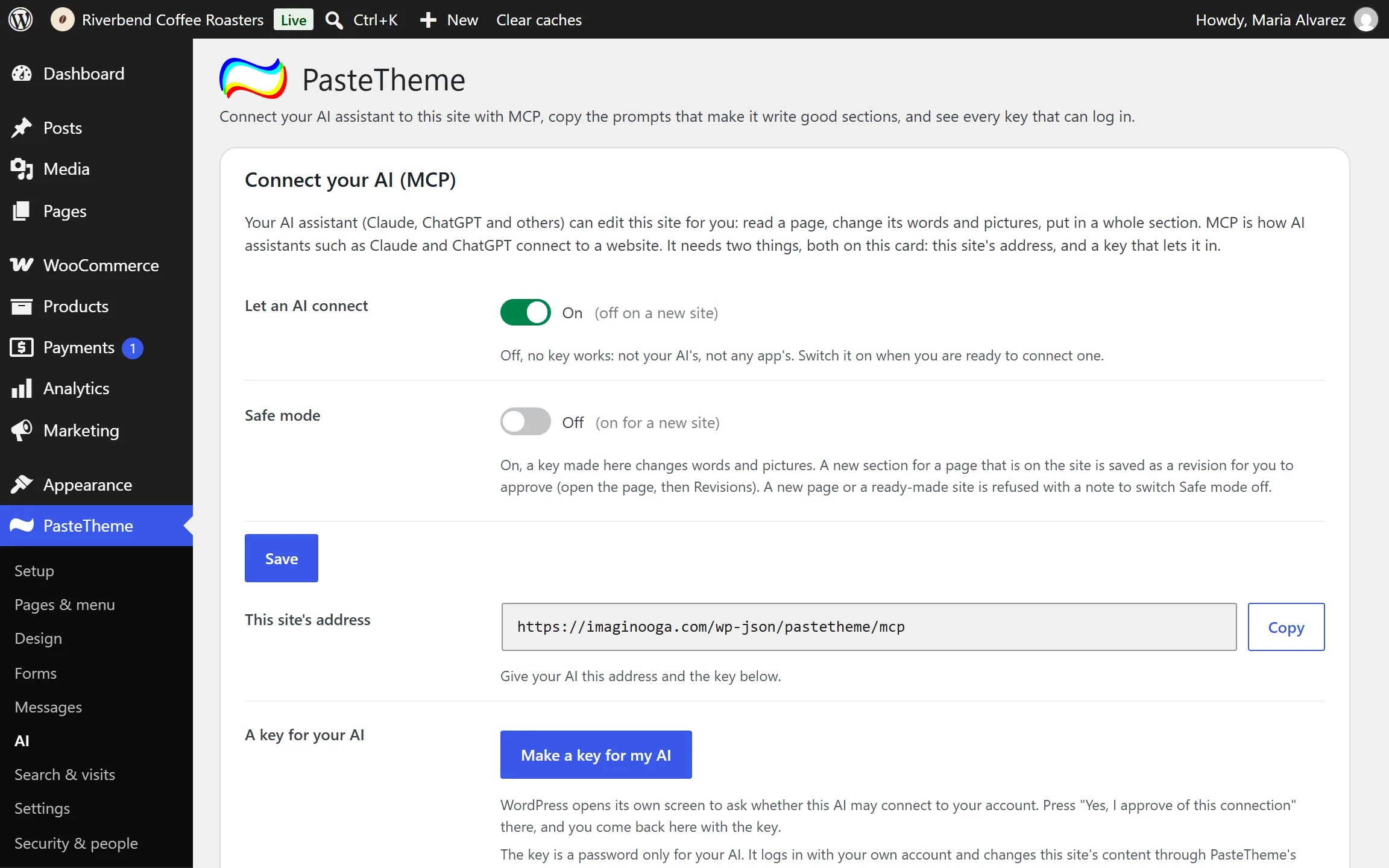
Task: Open the Messages submenu item
Action: [x=48, y=706]
